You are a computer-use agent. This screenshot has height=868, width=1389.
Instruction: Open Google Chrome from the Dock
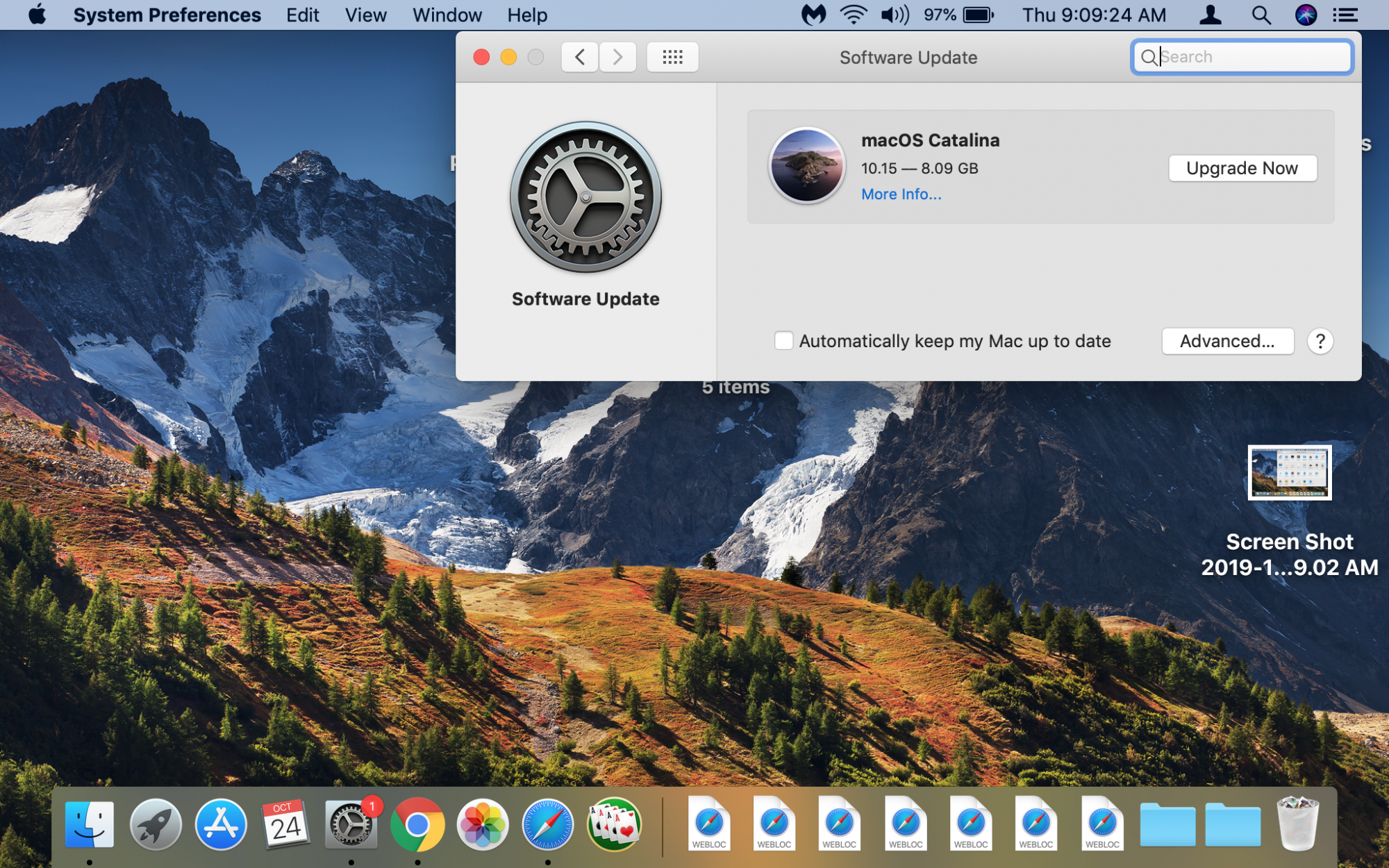(417, 824)
